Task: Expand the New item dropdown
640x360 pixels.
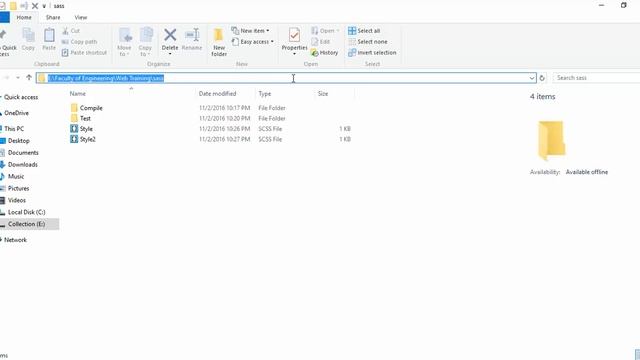Action: (x=250, y=31)
